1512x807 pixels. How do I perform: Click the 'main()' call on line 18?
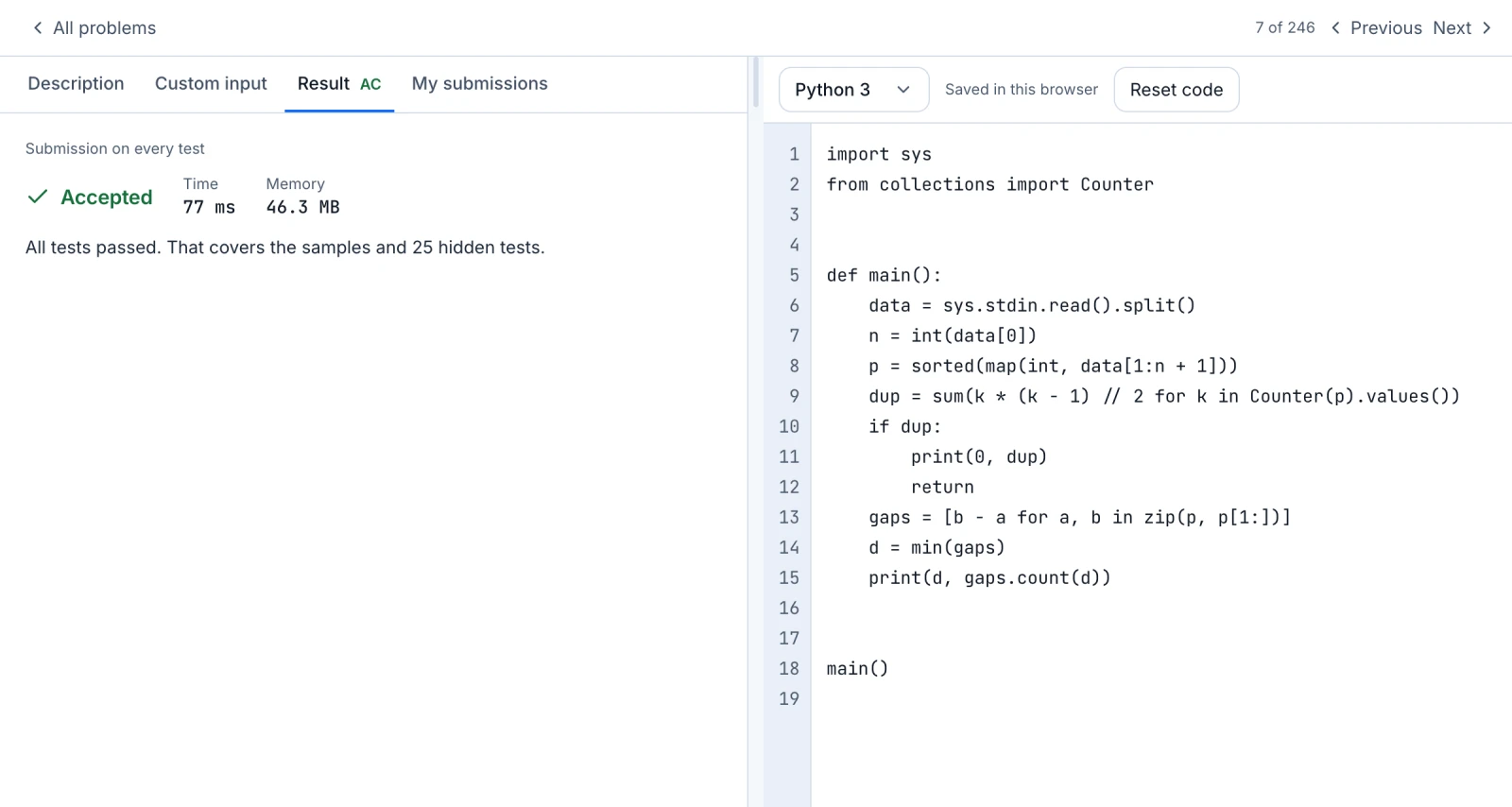click(x=857, y=668)
